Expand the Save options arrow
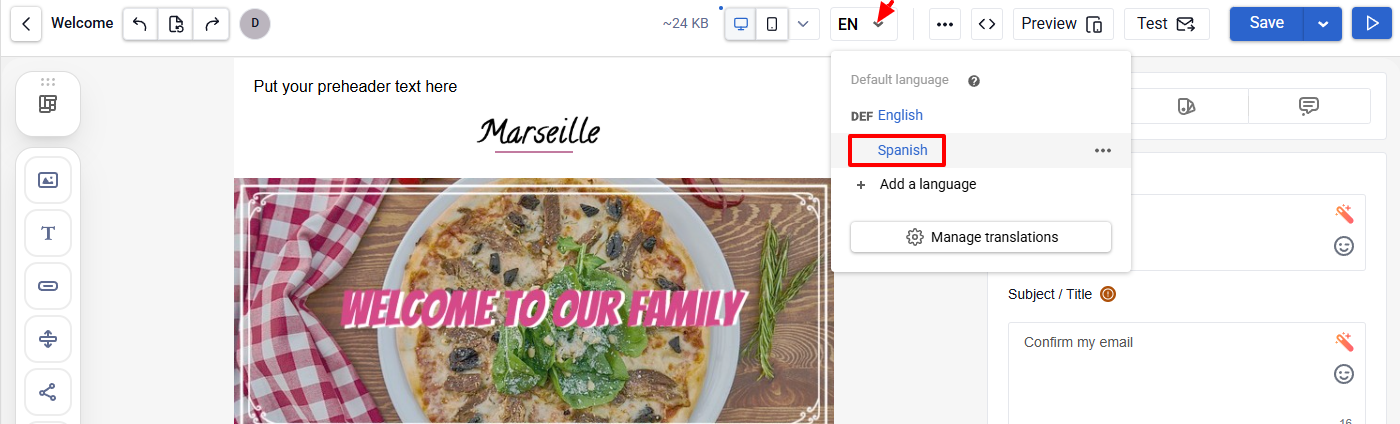Screen dimensions: 1400x424 pos(1323,24)
